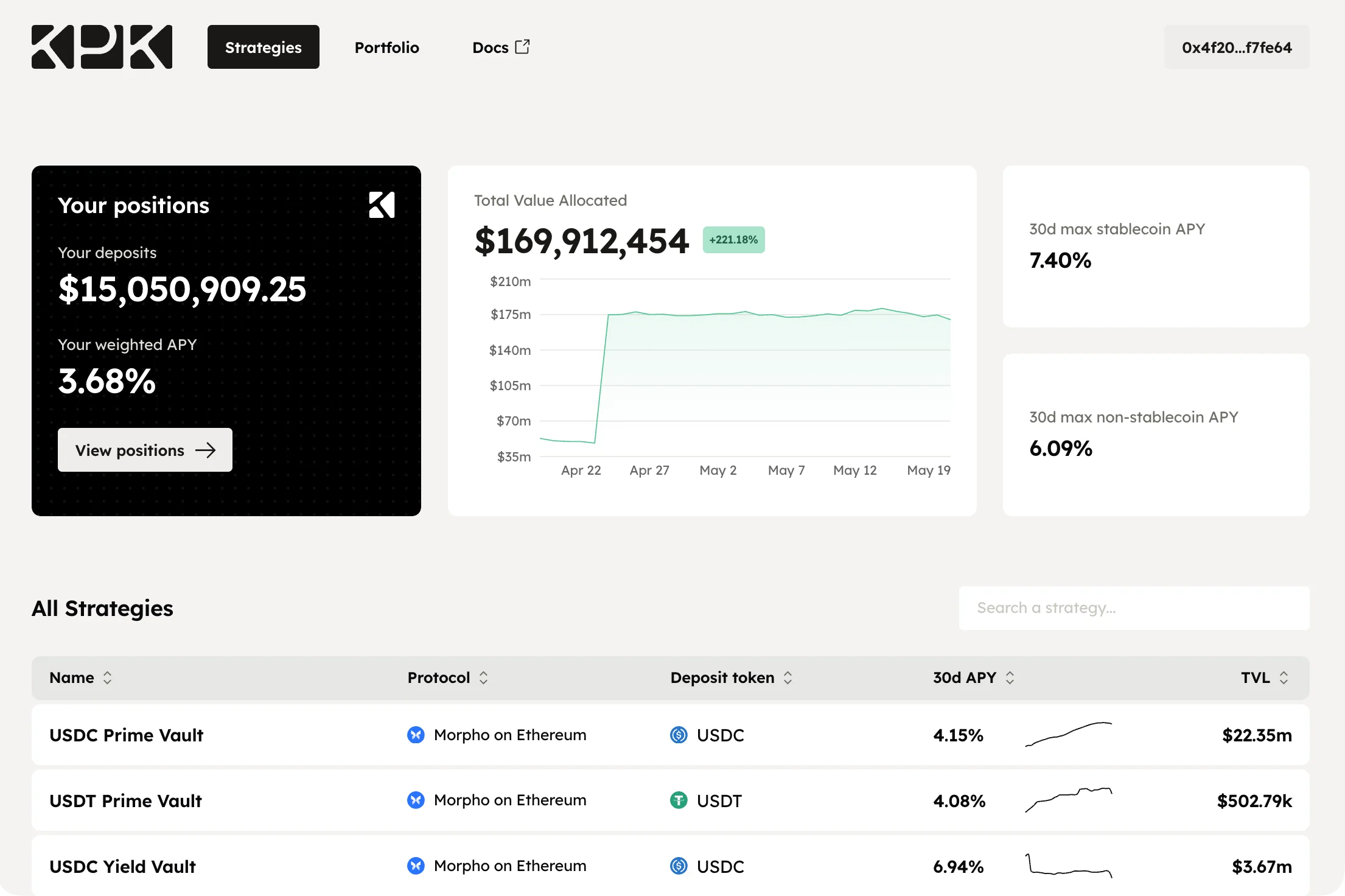Click the Docs external-link arrow icon
The width and height of the screenshot is (1345, 896).
[x=522, y=47]
